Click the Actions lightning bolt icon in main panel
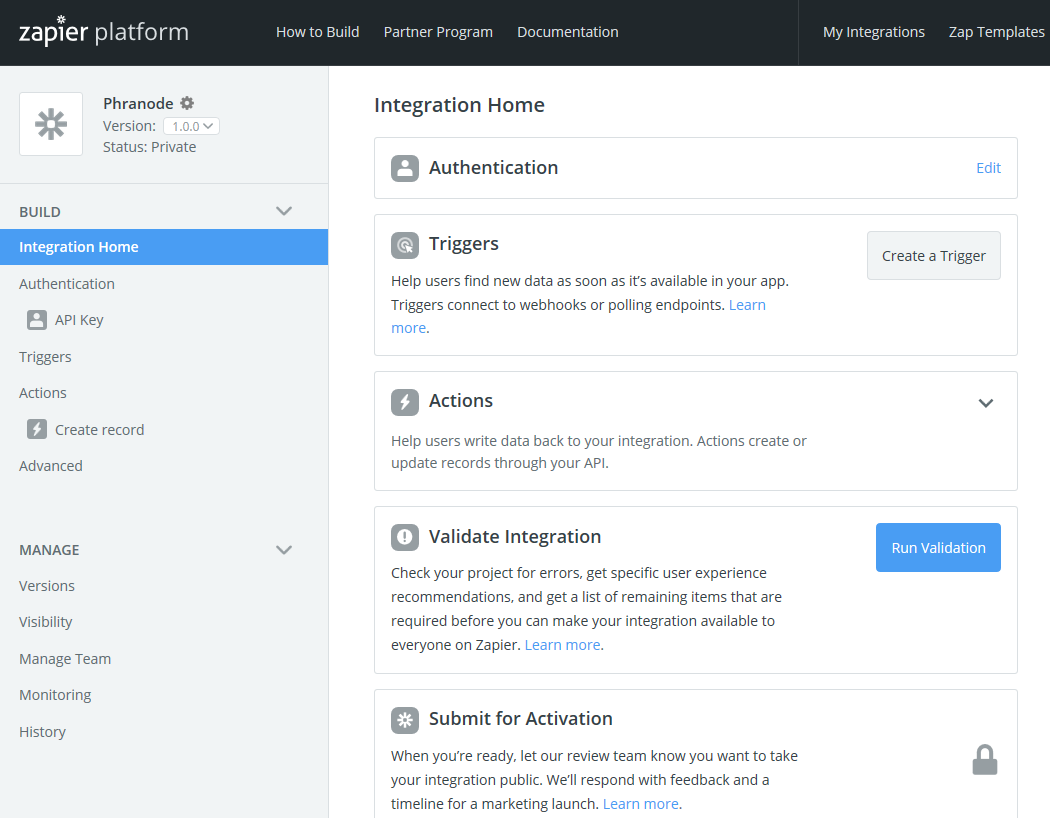The height and width of the screenshot is (818, 1050). 405,401
